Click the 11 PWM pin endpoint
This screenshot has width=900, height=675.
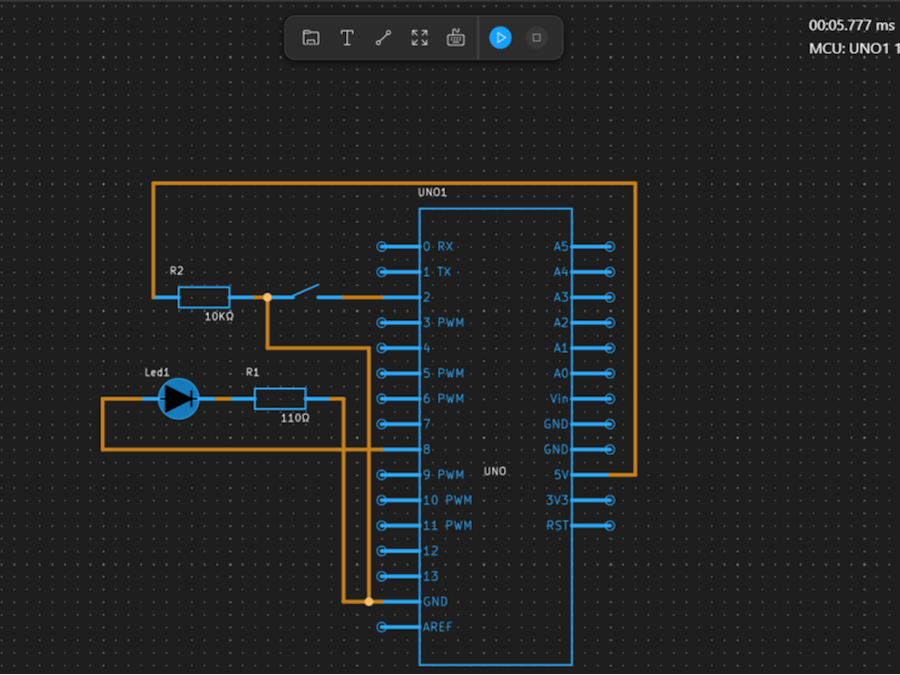tap(382, 525)
